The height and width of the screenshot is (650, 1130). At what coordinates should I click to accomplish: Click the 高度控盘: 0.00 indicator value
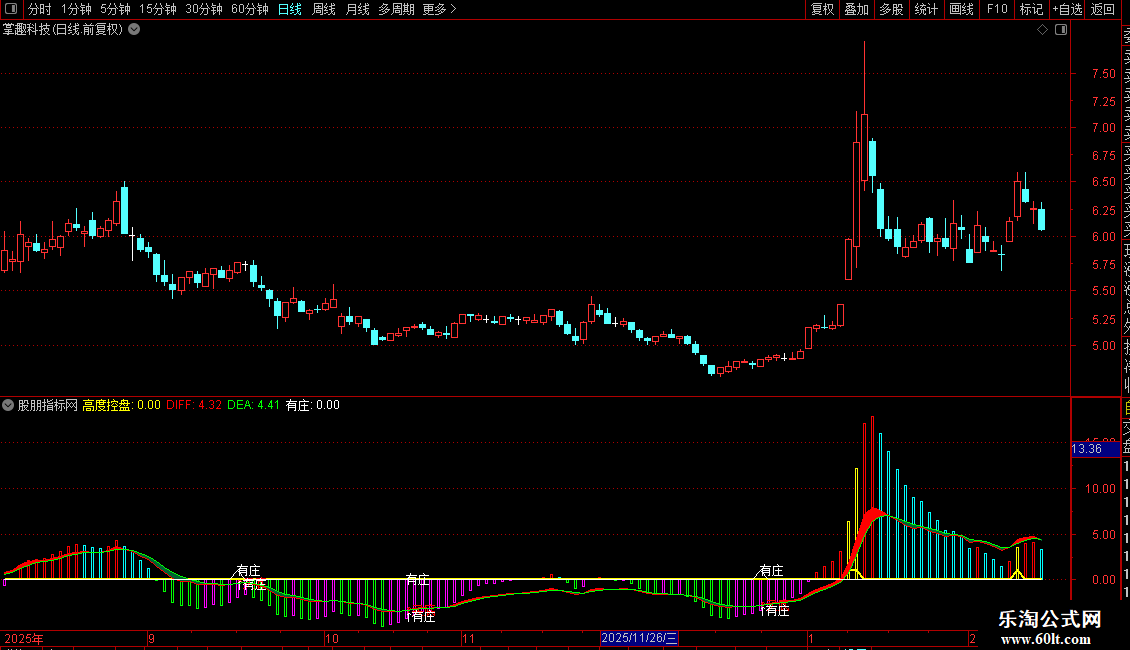(x=121, y=405)
